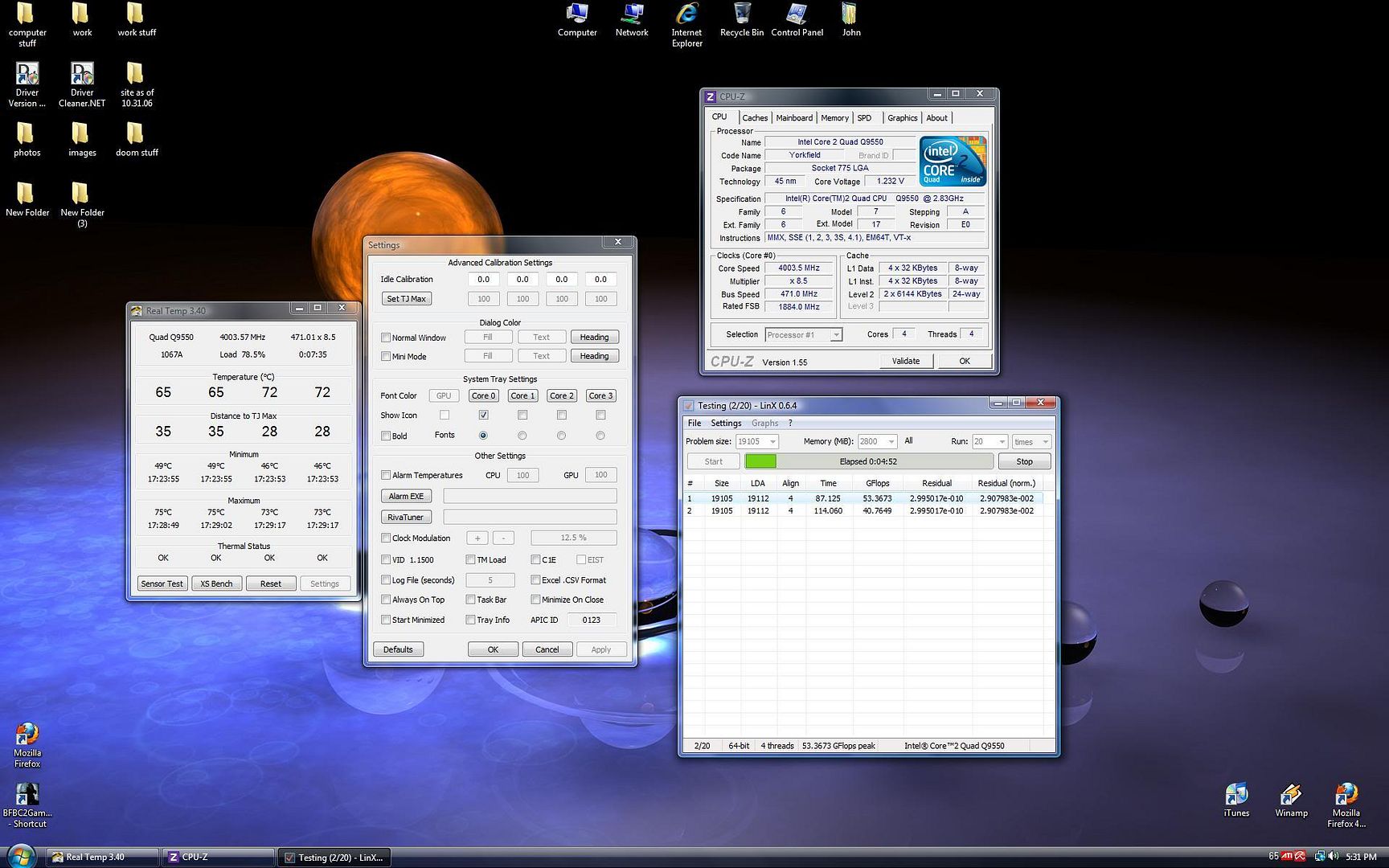Enable the Normal Window checkbox

point(386,338)
